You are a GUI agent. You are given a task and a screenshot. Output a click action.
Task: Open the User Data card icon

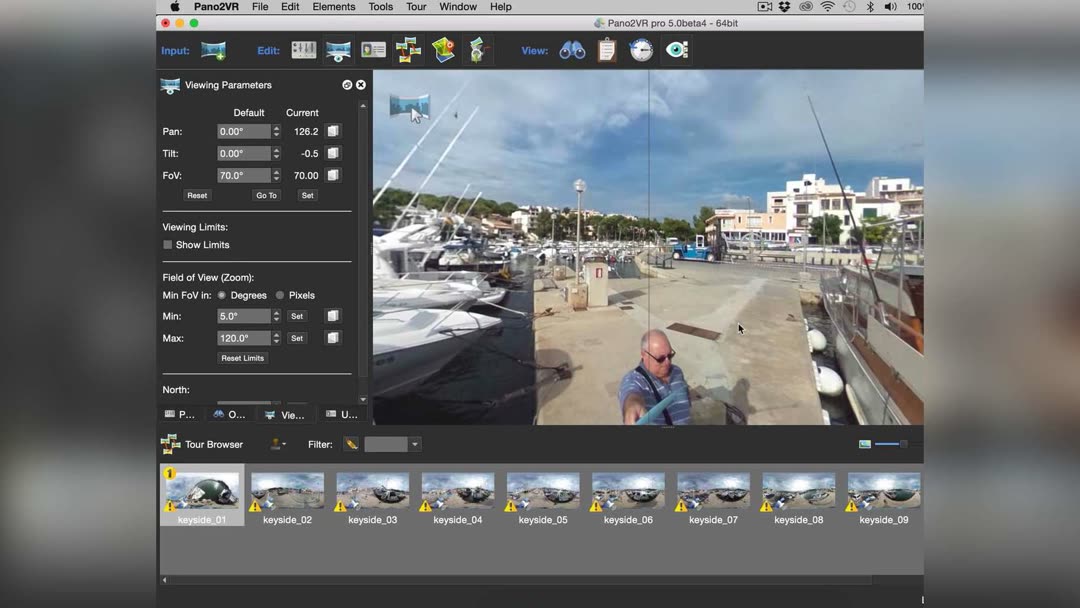click(x=373, y=51)
